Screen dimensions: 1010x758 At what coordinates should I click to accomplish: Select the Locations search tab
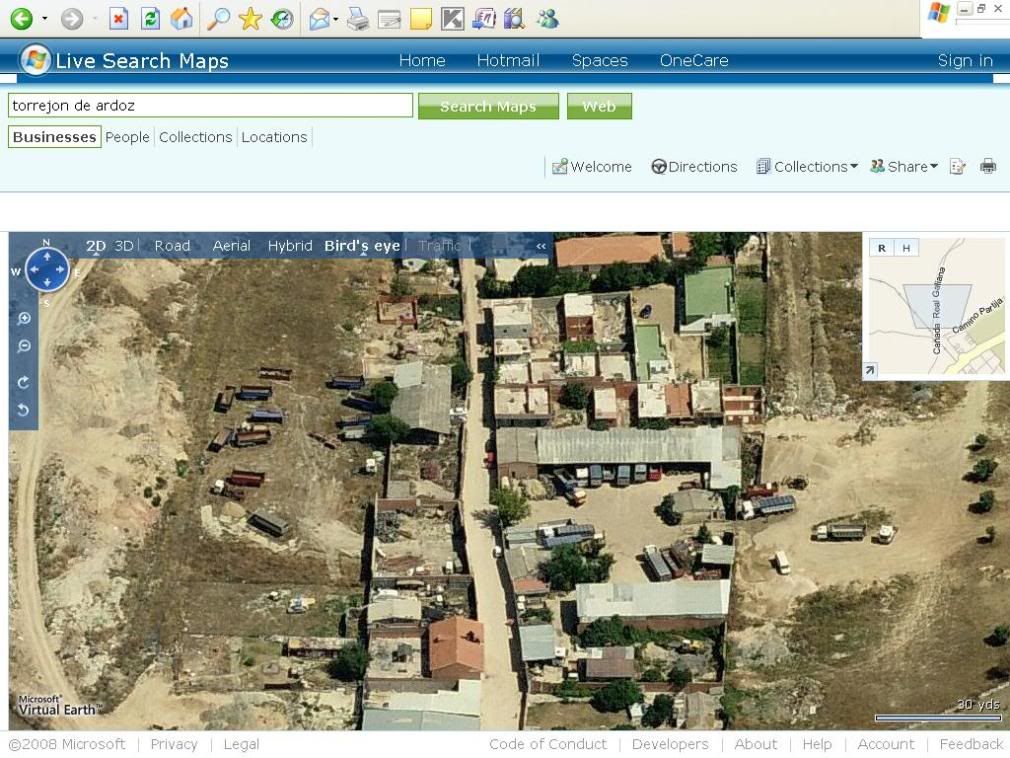tap(274, 137)
